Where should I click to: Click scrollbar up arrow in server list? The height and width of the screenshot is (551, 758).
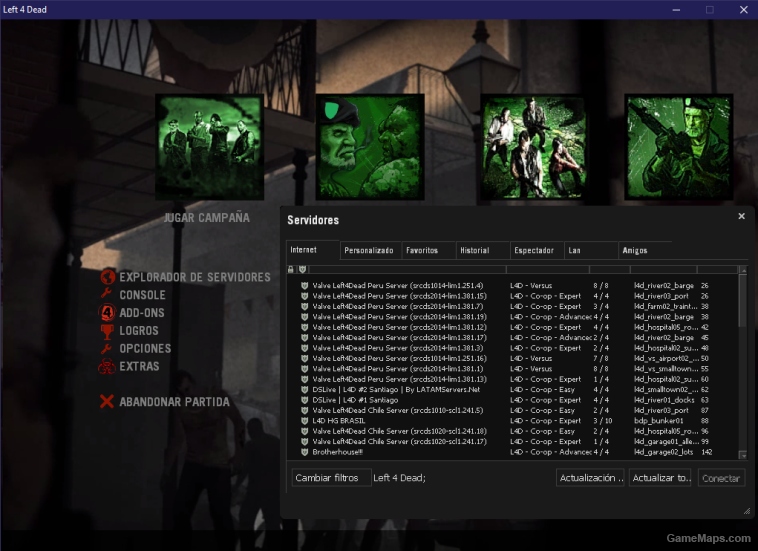743,270
